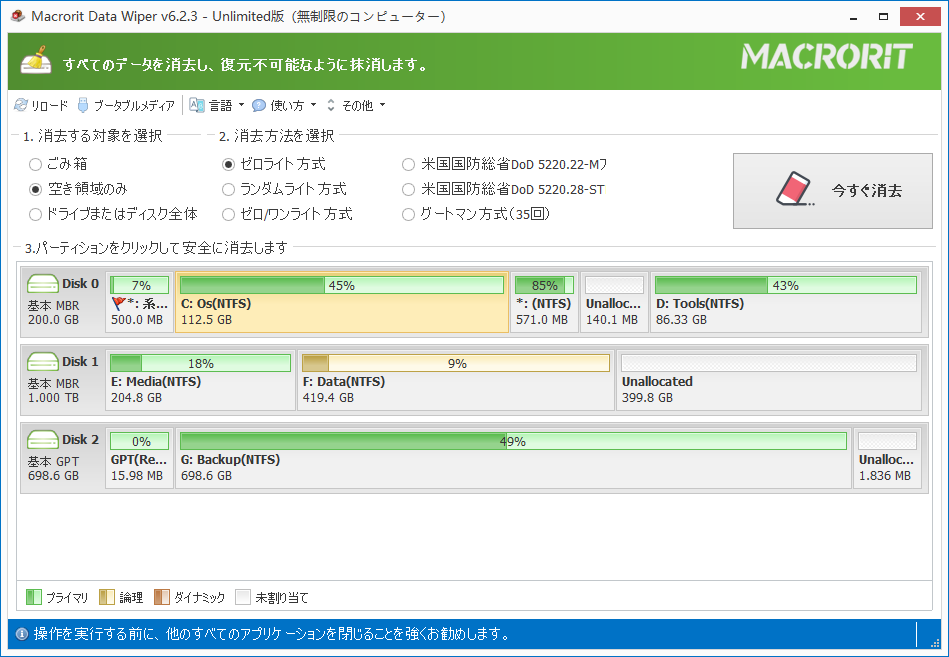The image size is (949, 657).
Task: Click the language translation icon
Action: 197,105
